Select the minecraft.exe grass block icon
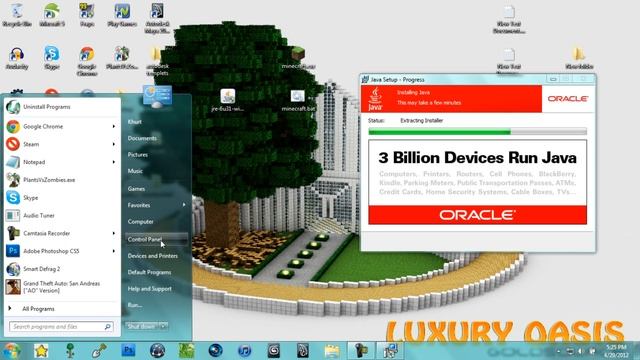640x360 pixels. 298,58
